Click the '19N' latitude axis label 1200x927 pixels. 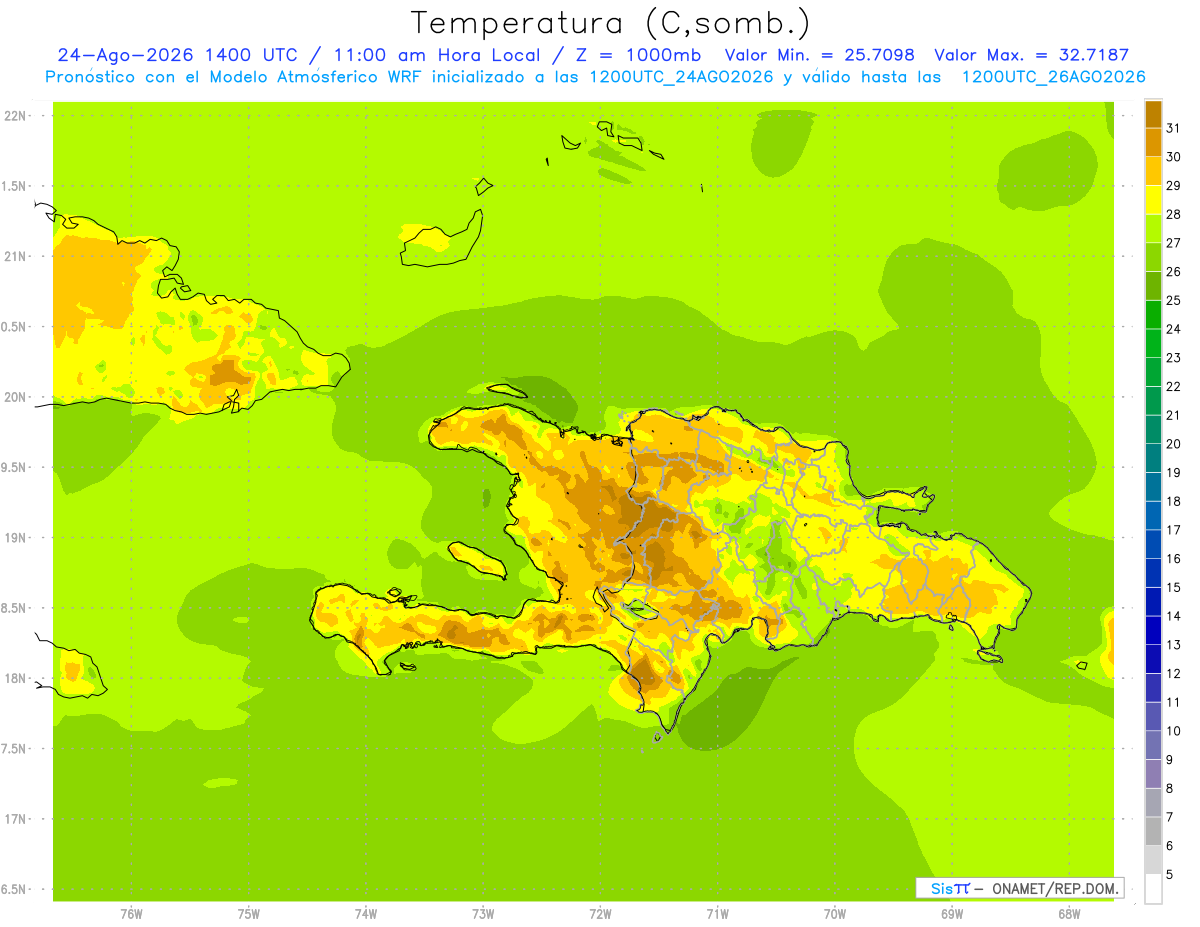tap(16, 537)
